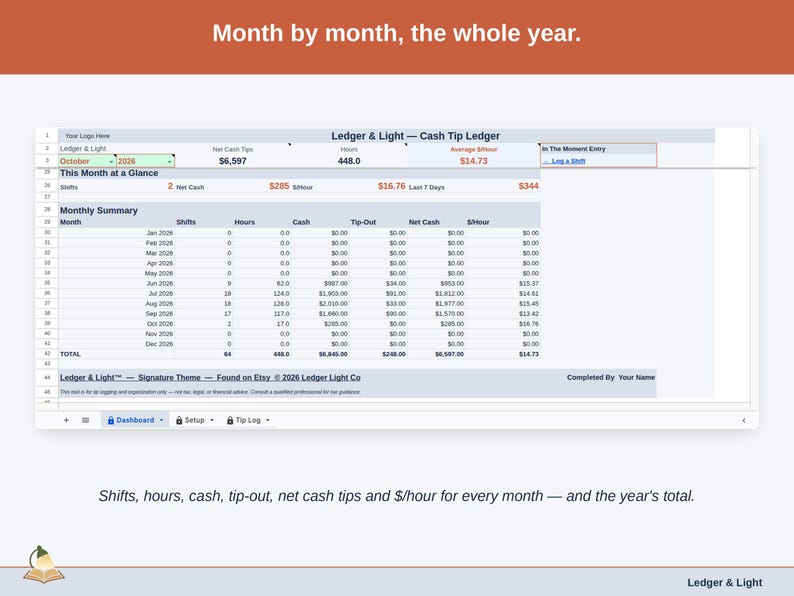
Task: Click the Setup tab lock icon
Action: 179,420
